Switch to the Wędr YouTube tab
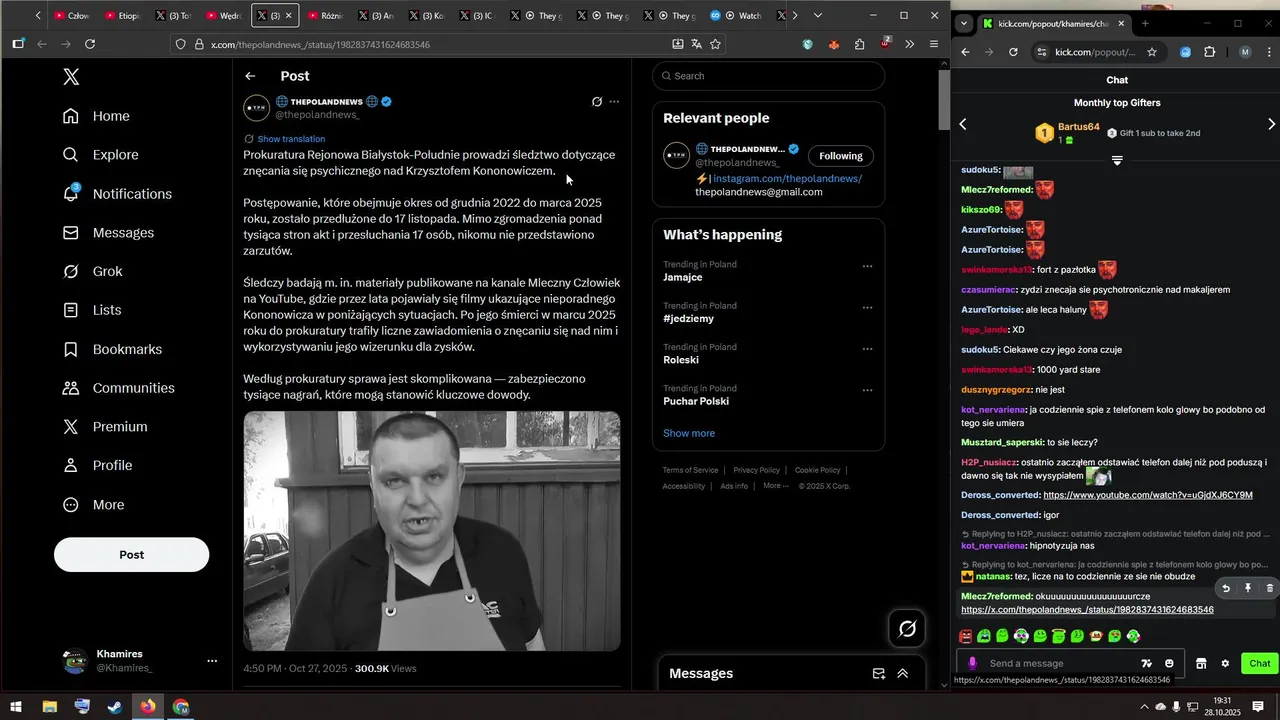This screenshot has height=720, width=1280. click(223, 16)
